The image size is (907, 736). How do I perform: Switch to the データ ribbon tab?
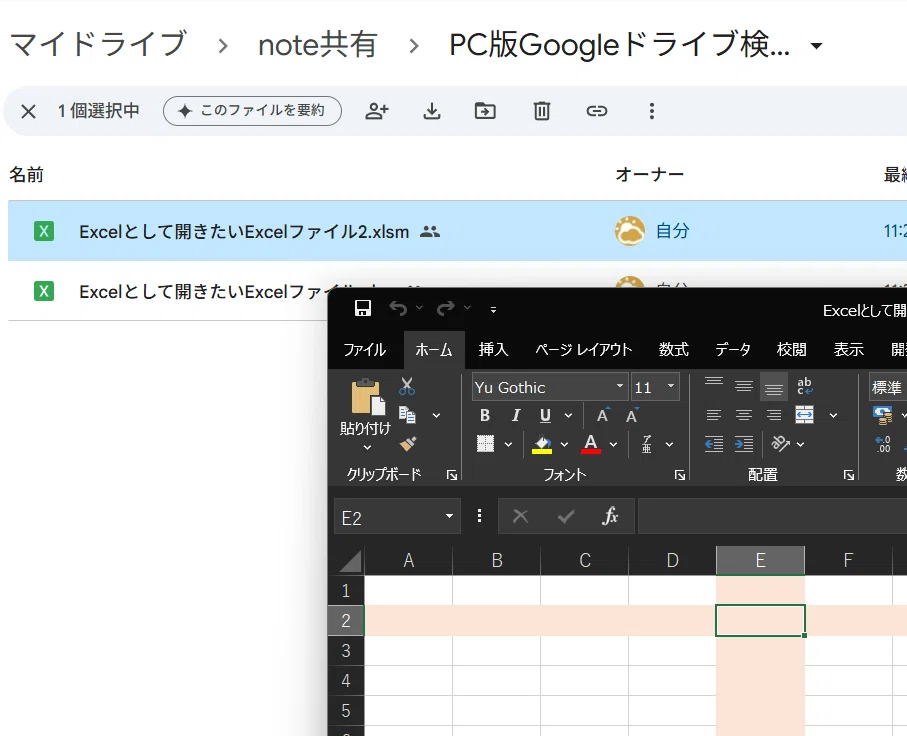point(733,349)
